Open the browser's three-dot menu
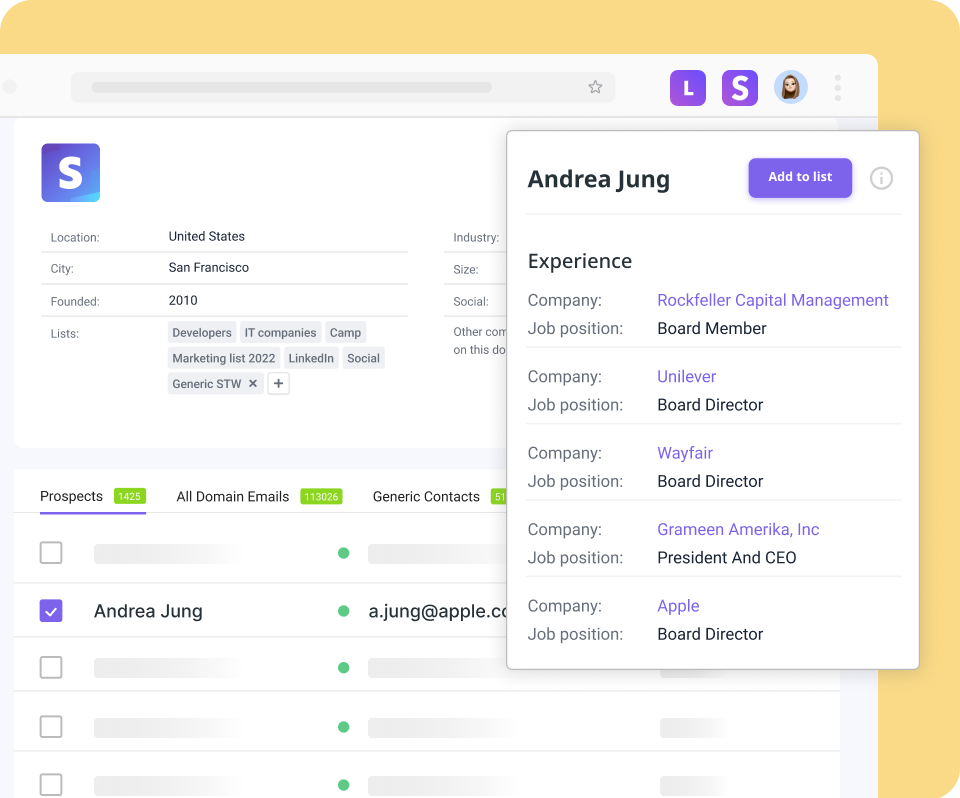This screenshot has width=960, height=798. 837,88
